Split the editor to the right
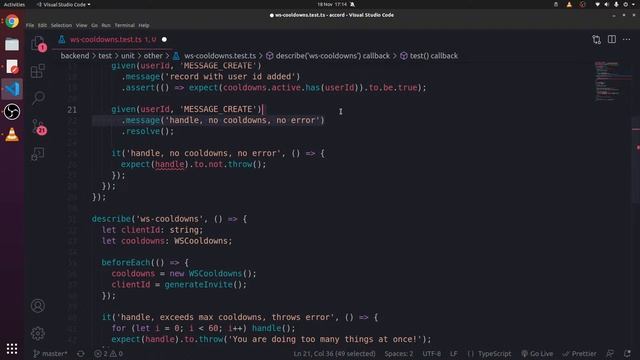The width and height of the screenshot is (640, 360). coord(611,39)
